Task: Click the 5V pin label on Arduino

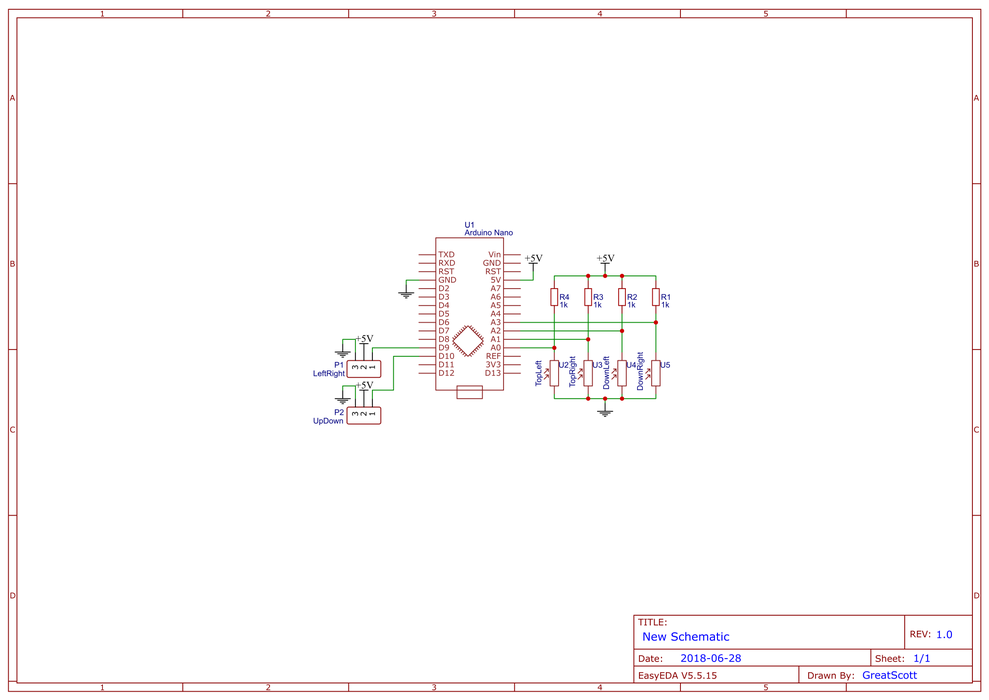Action: click(496, 280)
